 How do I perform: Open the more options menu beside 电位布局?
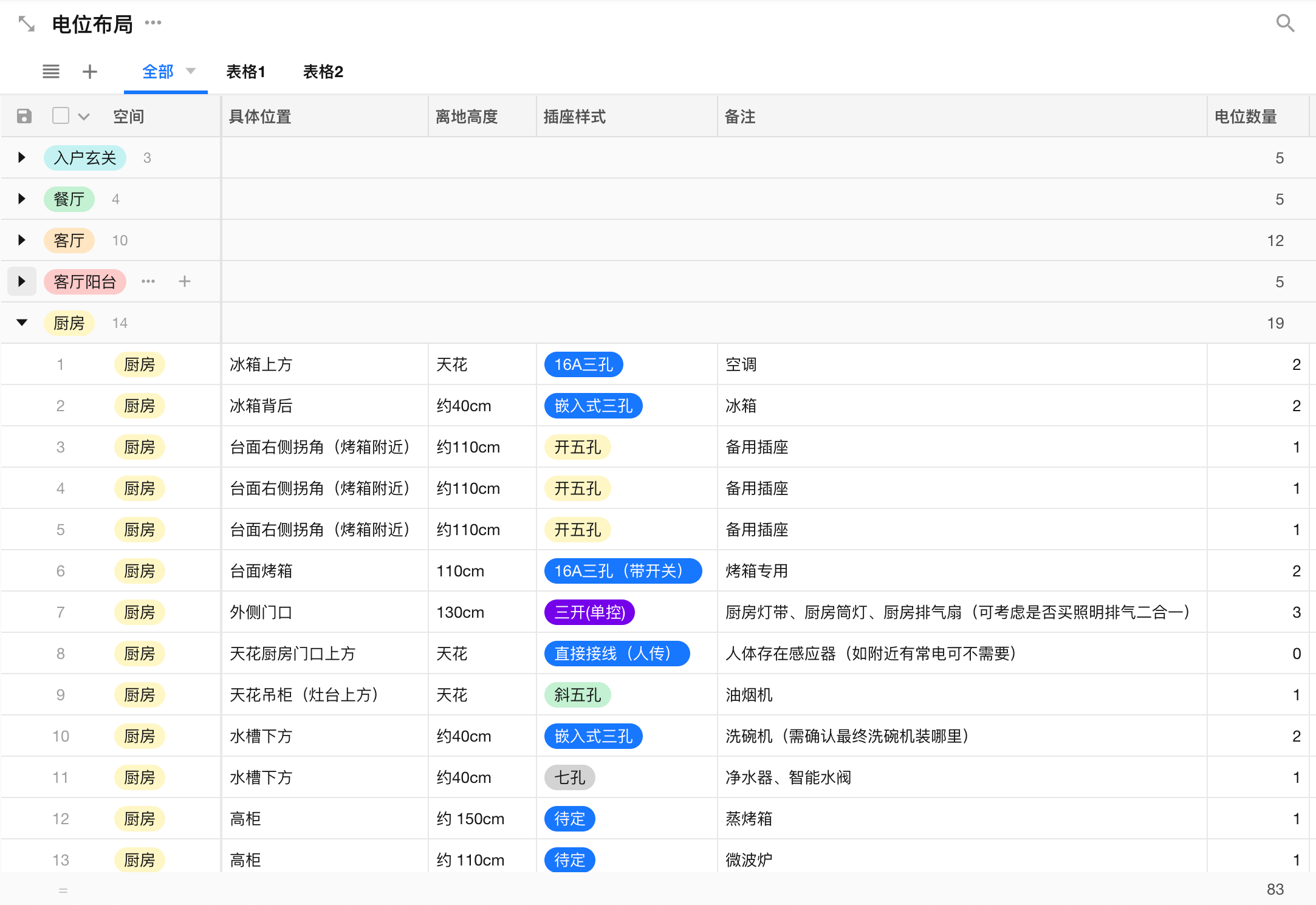click(x=153, y=23)
